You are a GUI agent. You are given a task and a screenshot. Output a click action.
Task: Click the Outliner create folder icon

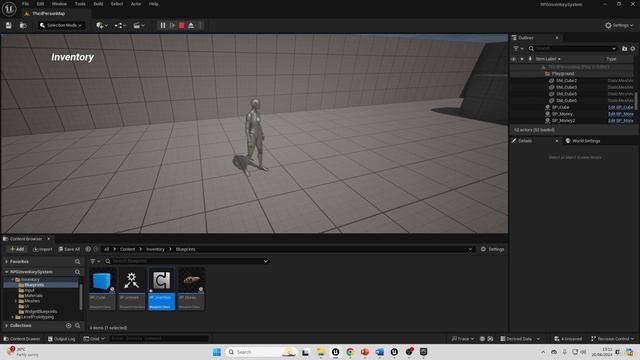pyautogui.click(x=624, y=49)
